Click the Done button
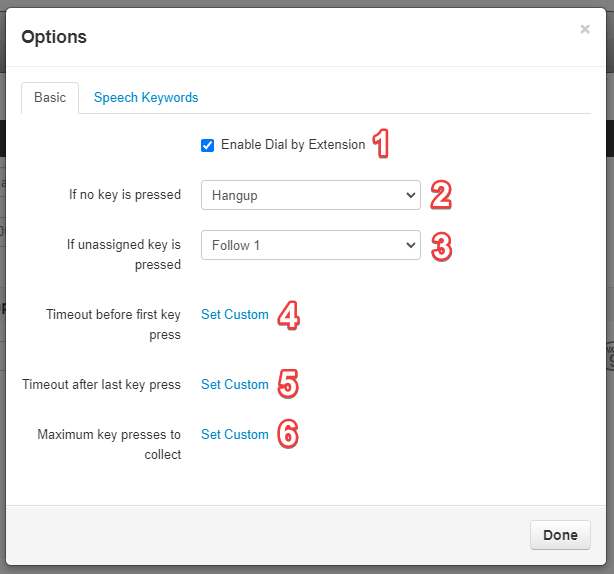This screenshot has height=574, width=614. (x=560, y=535)
